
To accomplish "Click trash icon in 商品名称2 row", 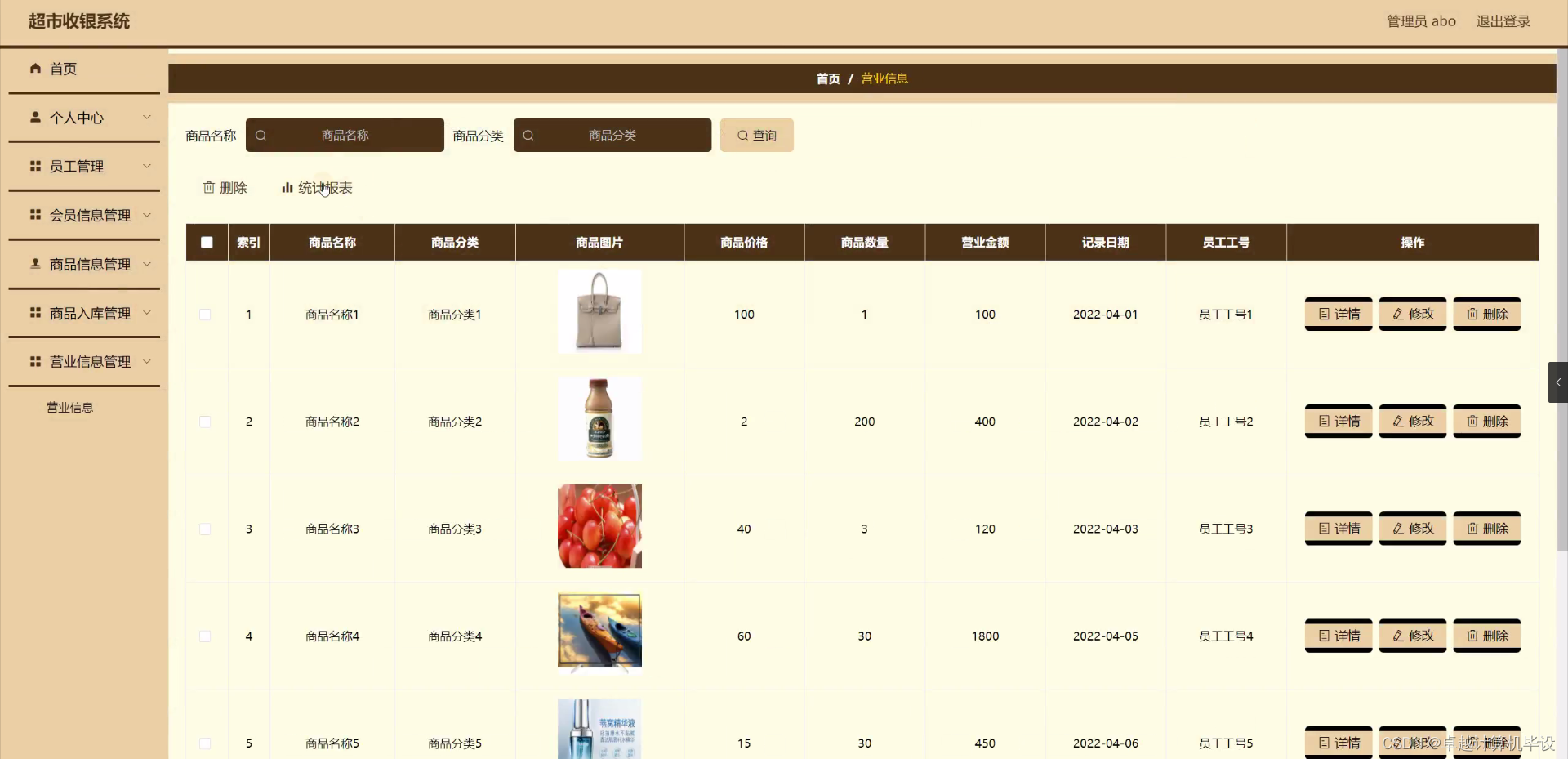I will 1472,422.
